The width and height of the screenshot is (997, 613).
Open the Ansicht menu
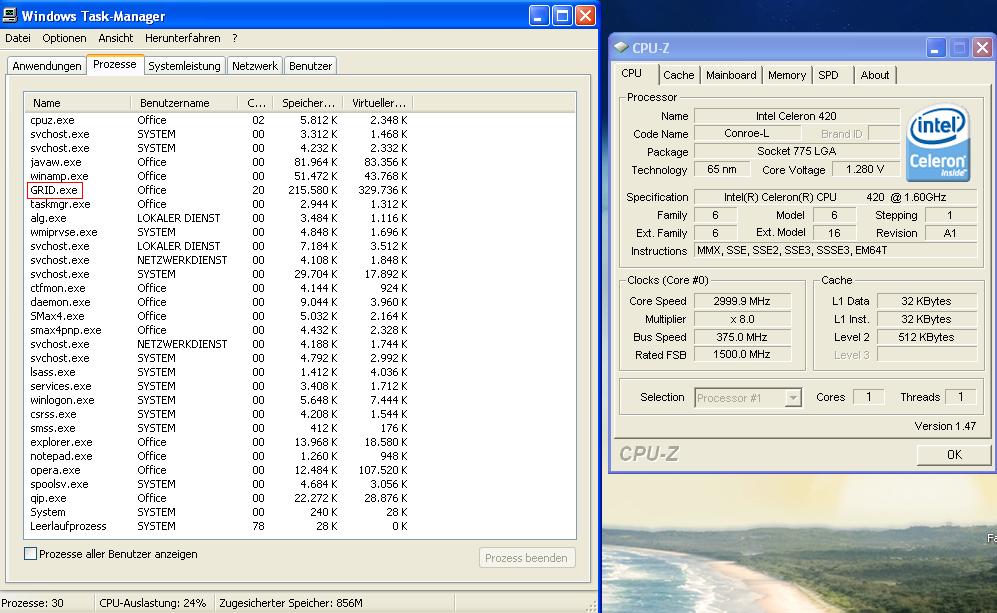coord(116,38)
